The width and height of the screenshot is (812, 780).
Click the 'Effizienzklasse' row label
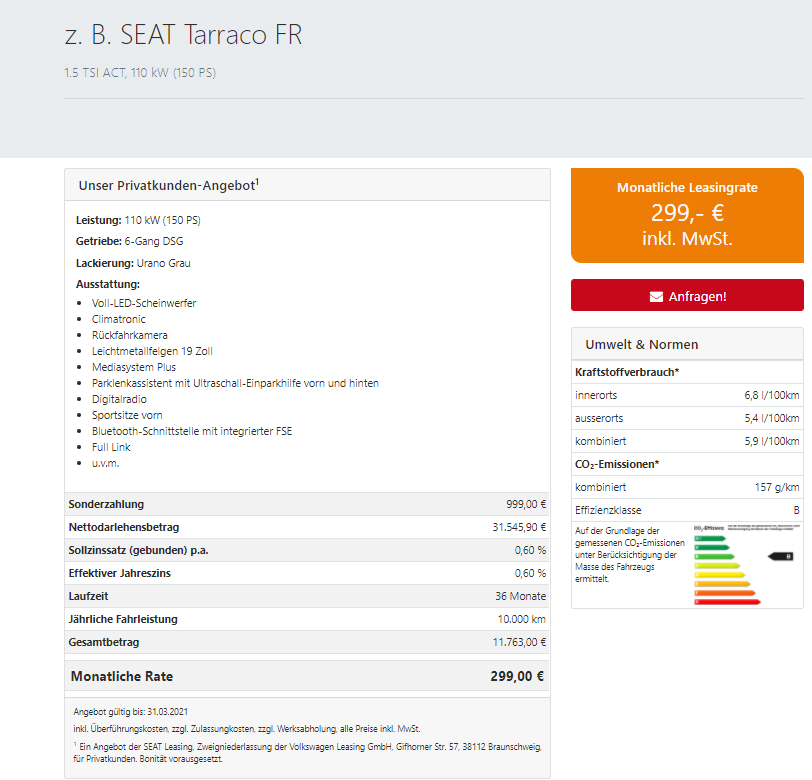click(608, 510)
